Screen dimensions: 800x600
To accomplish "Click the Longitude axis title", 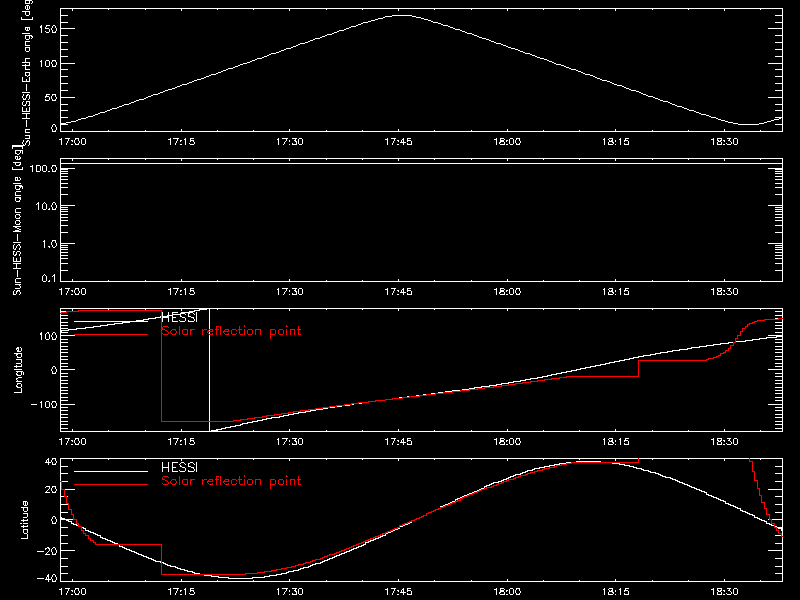I will 18,370.
